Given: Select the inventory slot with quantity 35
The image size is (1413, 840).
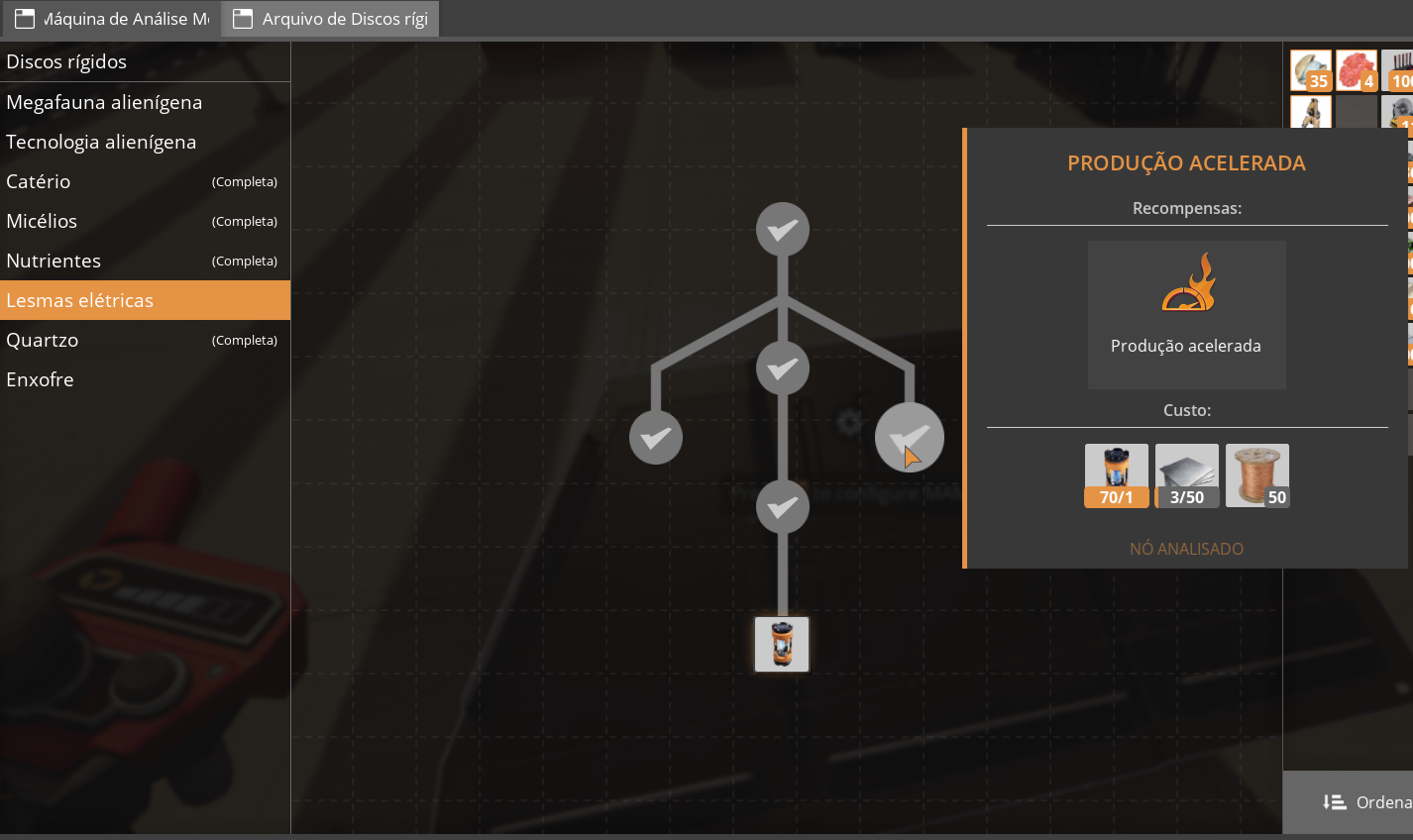Looking at the screenshot, I should point(1311,71).
